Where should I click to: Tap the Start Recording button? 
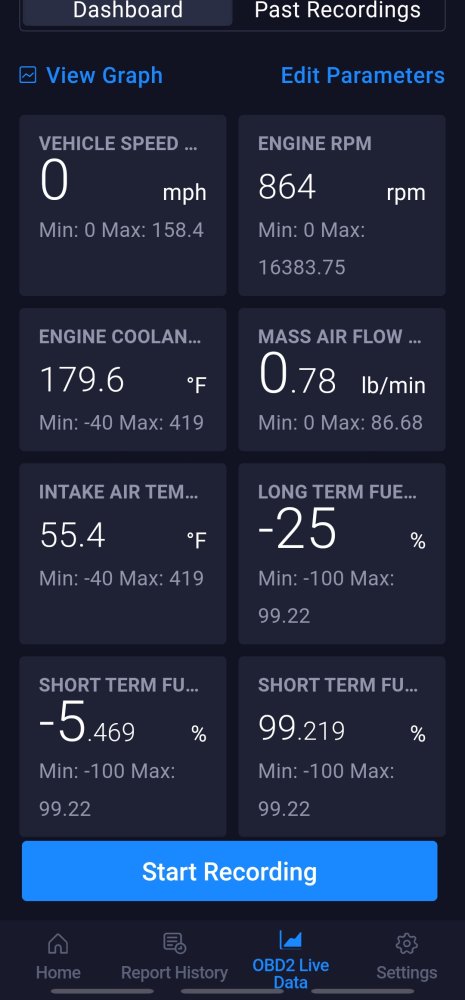click(230, 871)
